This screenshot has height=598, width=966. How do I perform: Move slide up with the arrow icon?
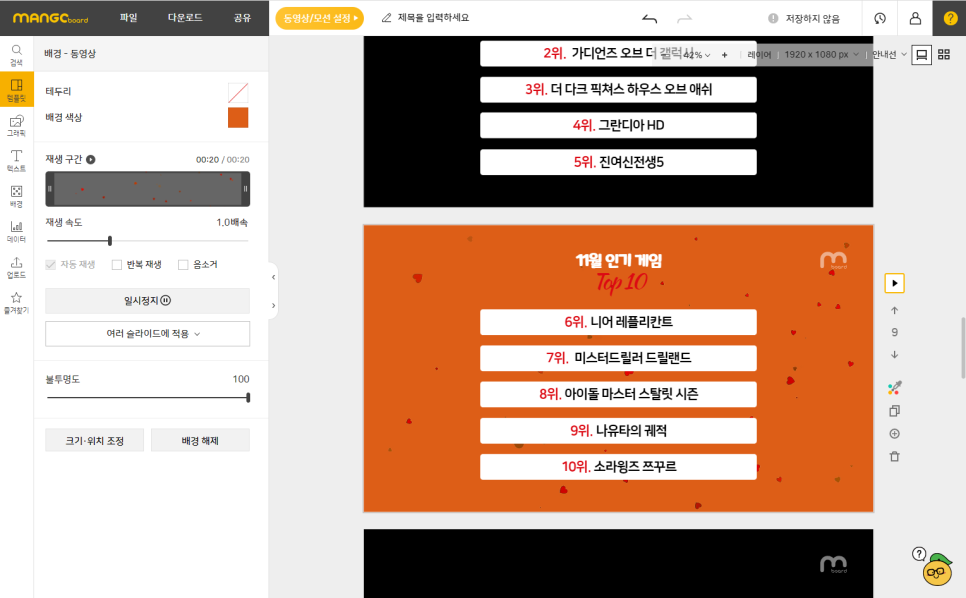(895, 310)
